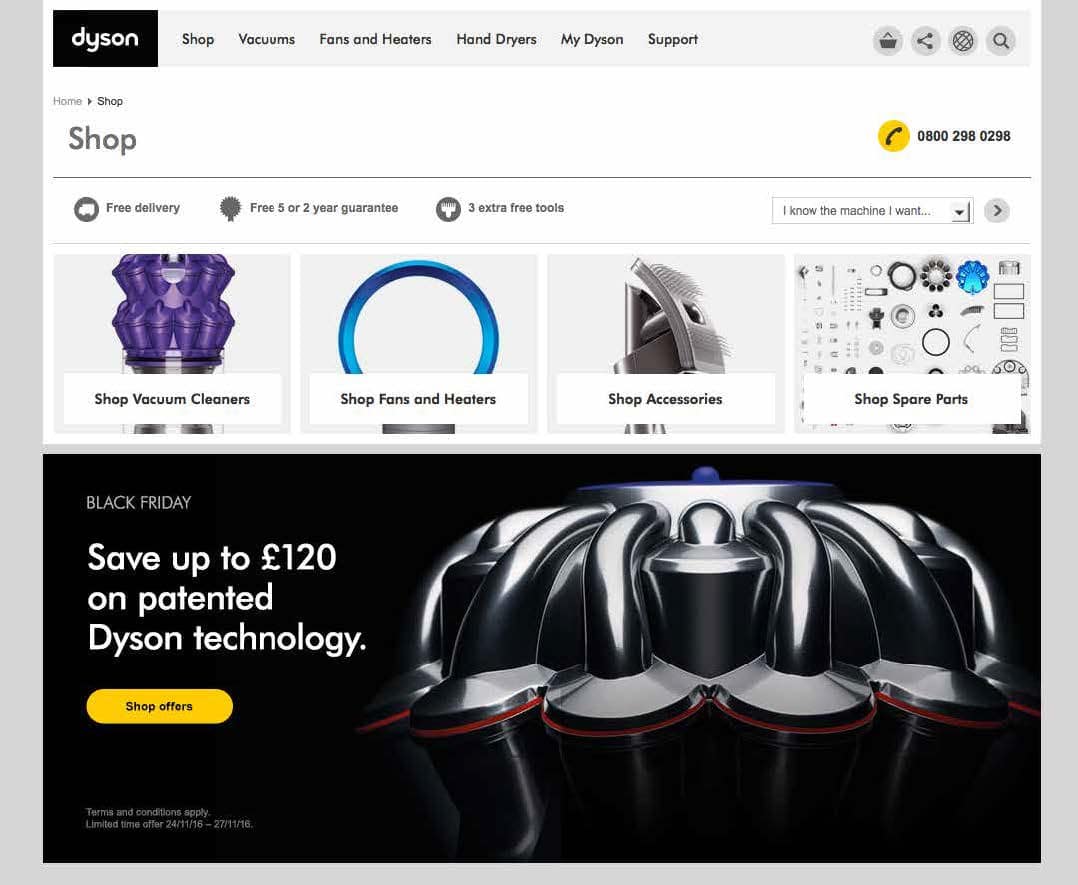The height and width of the screenshot is (885, 1078).
Task: Open the Vacuums menu
Action: [x=267, y=39]
